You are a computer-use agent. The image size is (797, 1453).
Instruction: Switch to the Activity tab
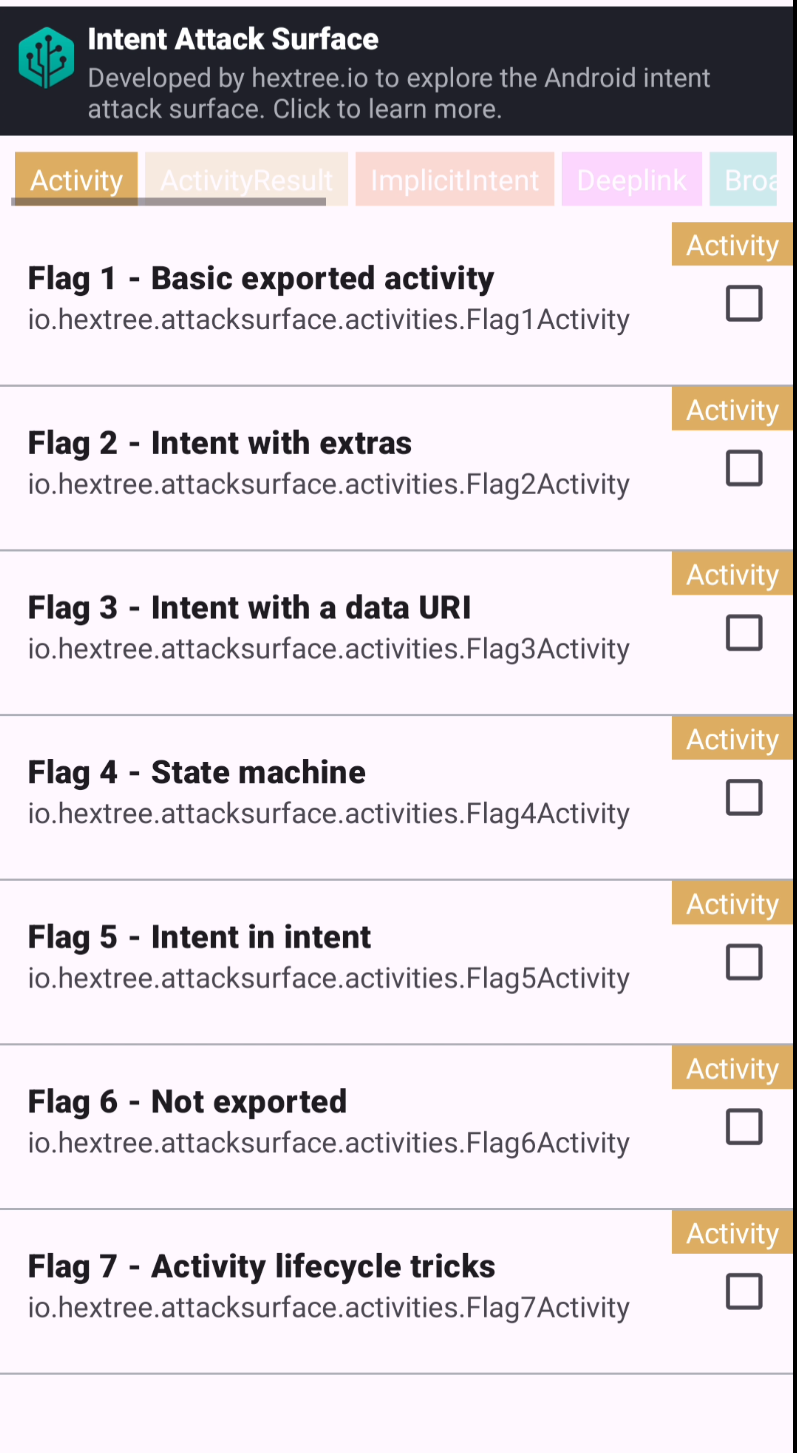[x=76, y=180]
